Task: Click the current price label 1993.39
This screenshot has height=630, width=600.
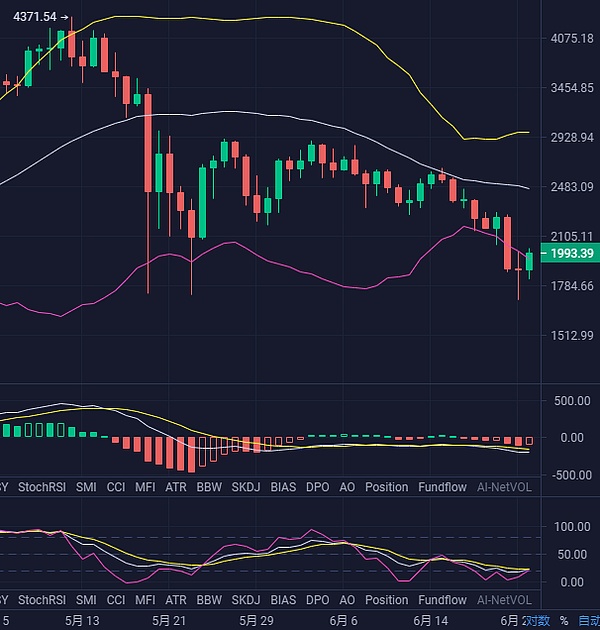Action: point(569,251)
